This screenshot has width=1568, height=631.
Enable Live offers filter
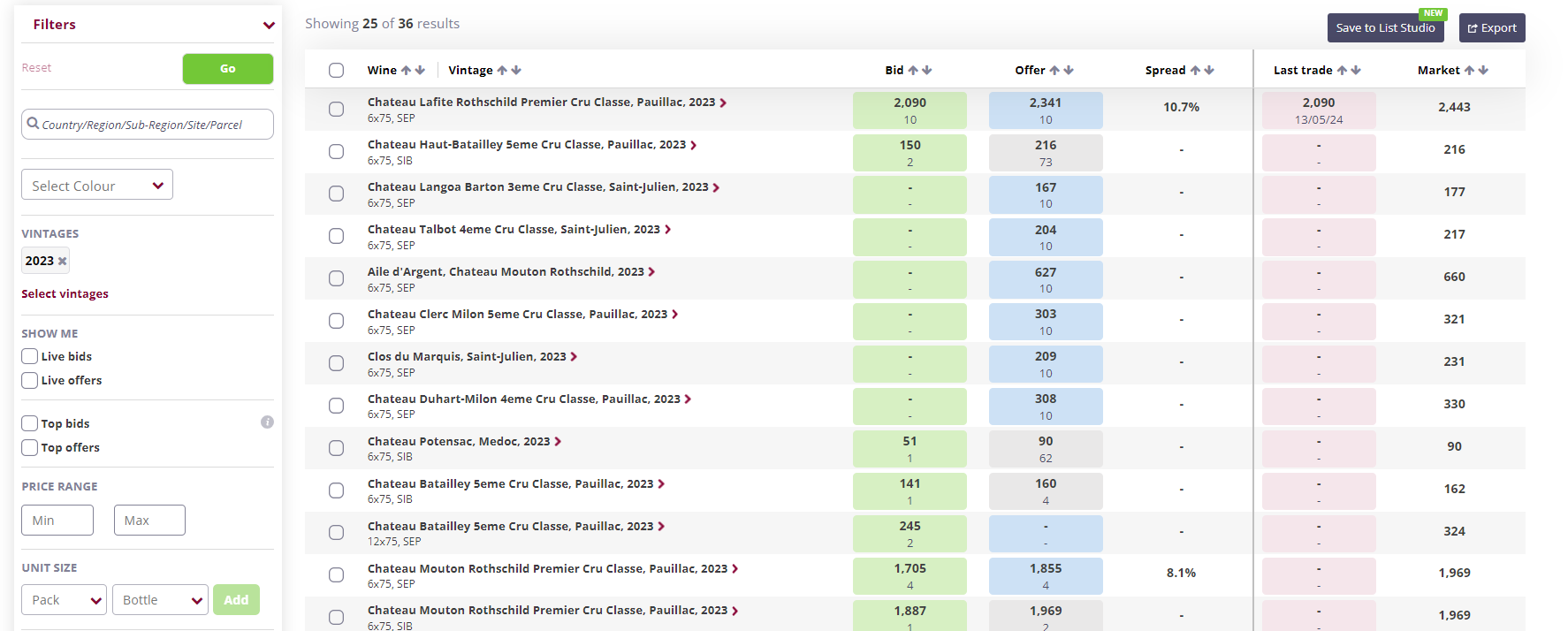(x=30, y=380)
